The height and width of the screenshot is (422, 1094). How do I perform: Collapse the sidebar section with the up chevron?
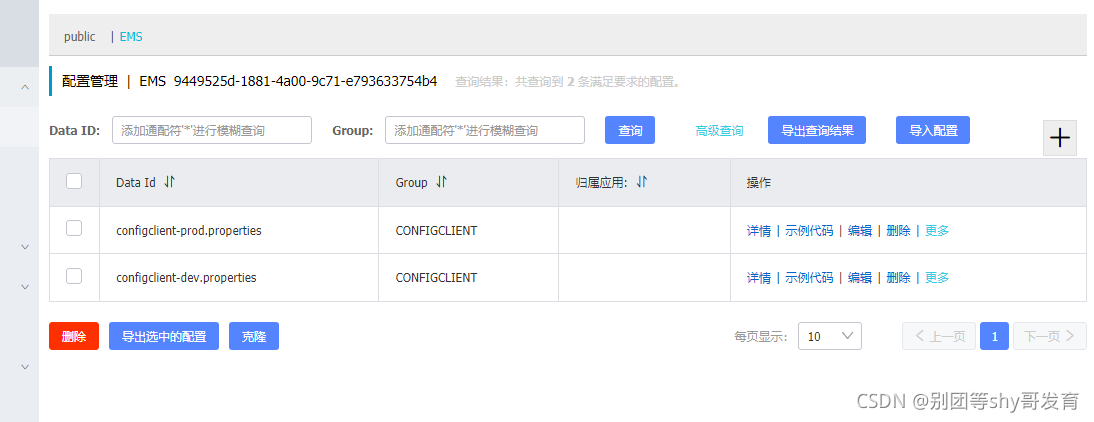(24, 87)
